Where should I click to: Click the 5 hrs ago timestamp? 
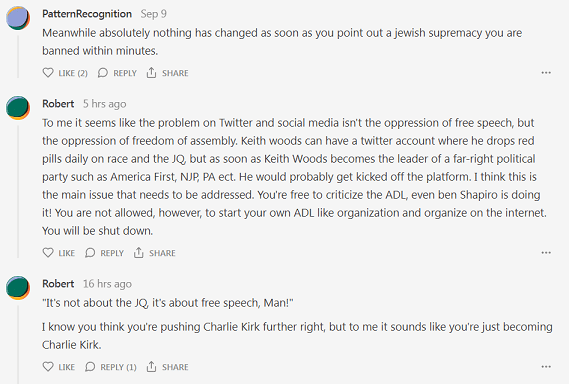(105, 104)
